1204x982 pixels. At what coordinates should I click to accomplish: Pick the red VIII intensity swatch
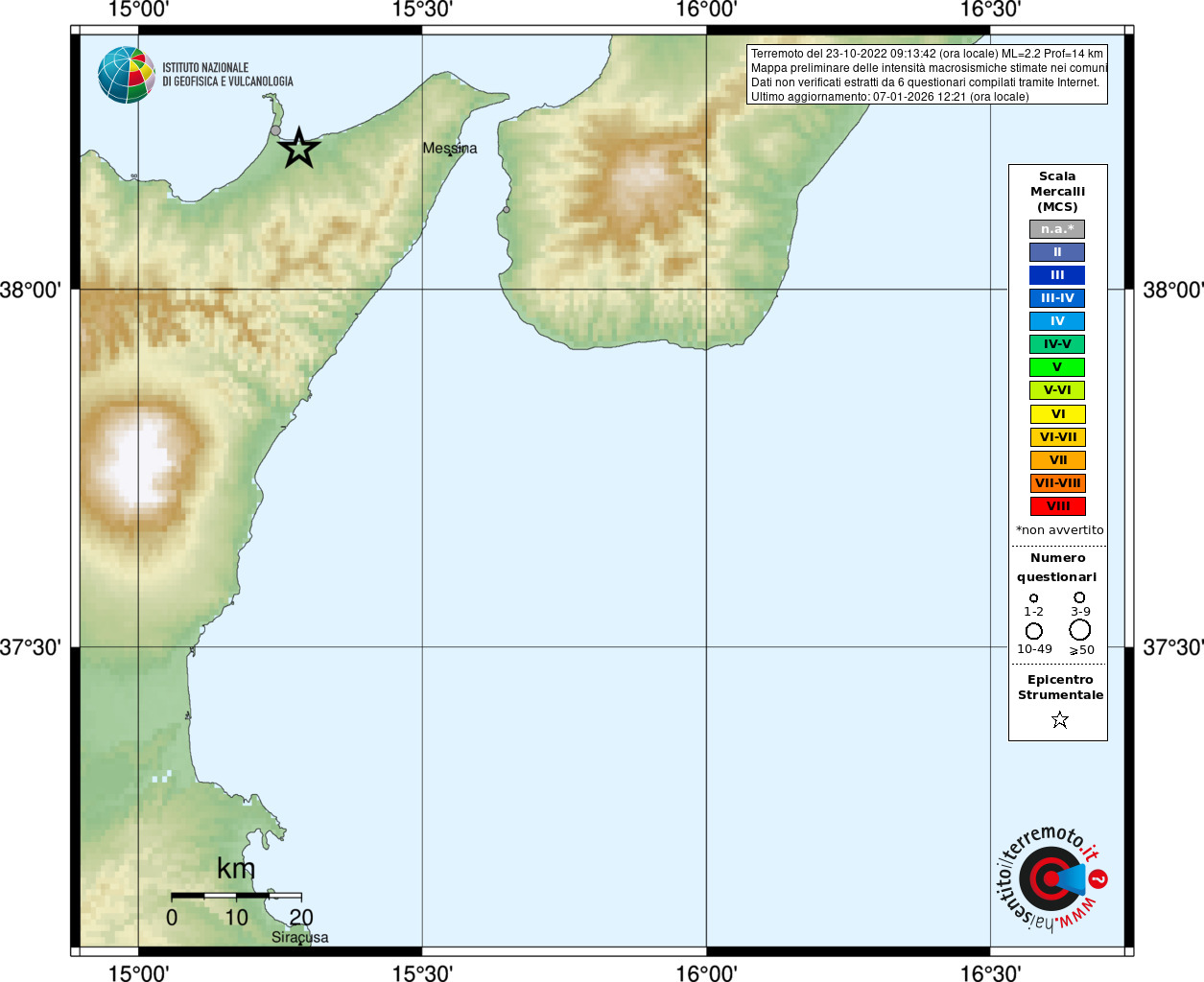click(1057, 506)
